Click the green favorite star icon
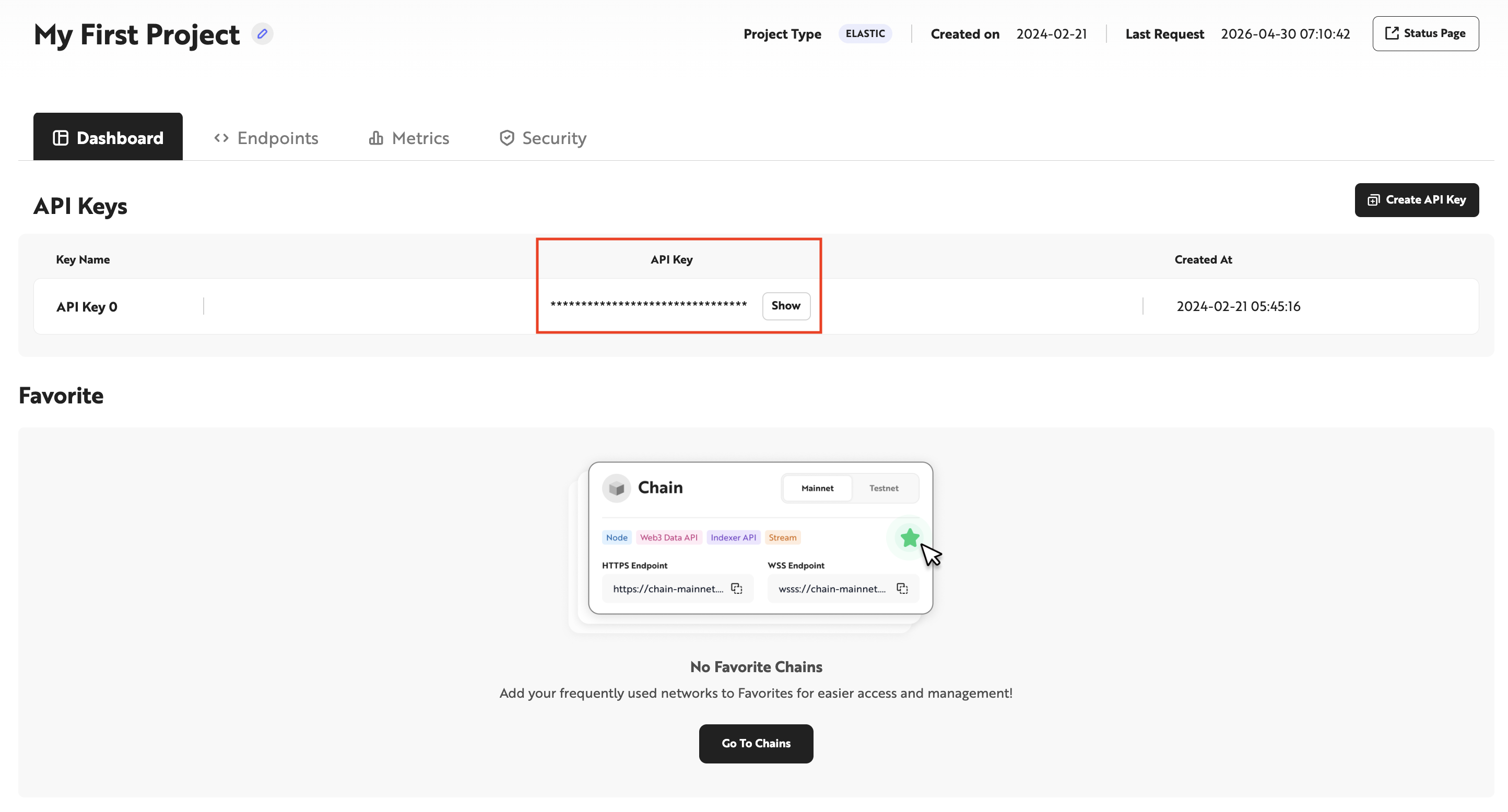 909,537
